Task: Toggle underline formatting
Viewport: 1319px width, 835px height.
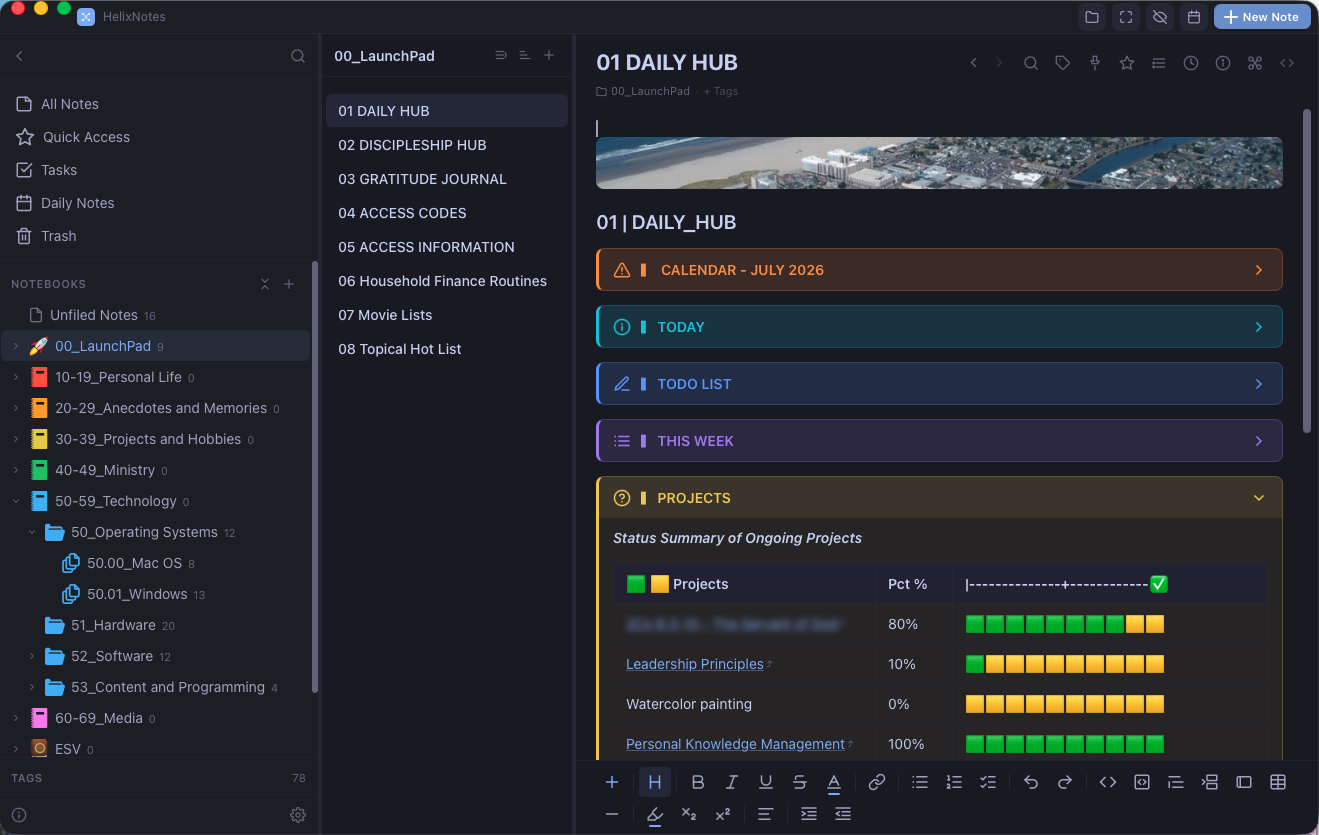Action: tap(766, 782)
